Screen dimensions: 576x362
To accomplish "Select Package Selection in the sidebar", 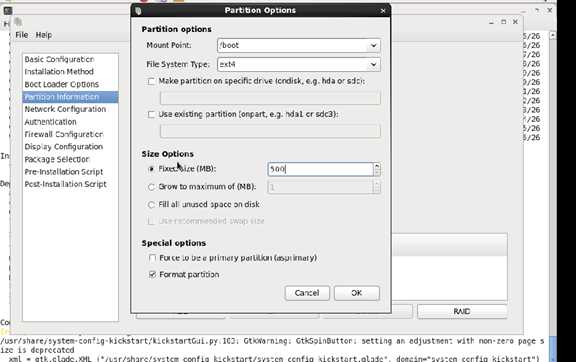I will tap(57, 159).
